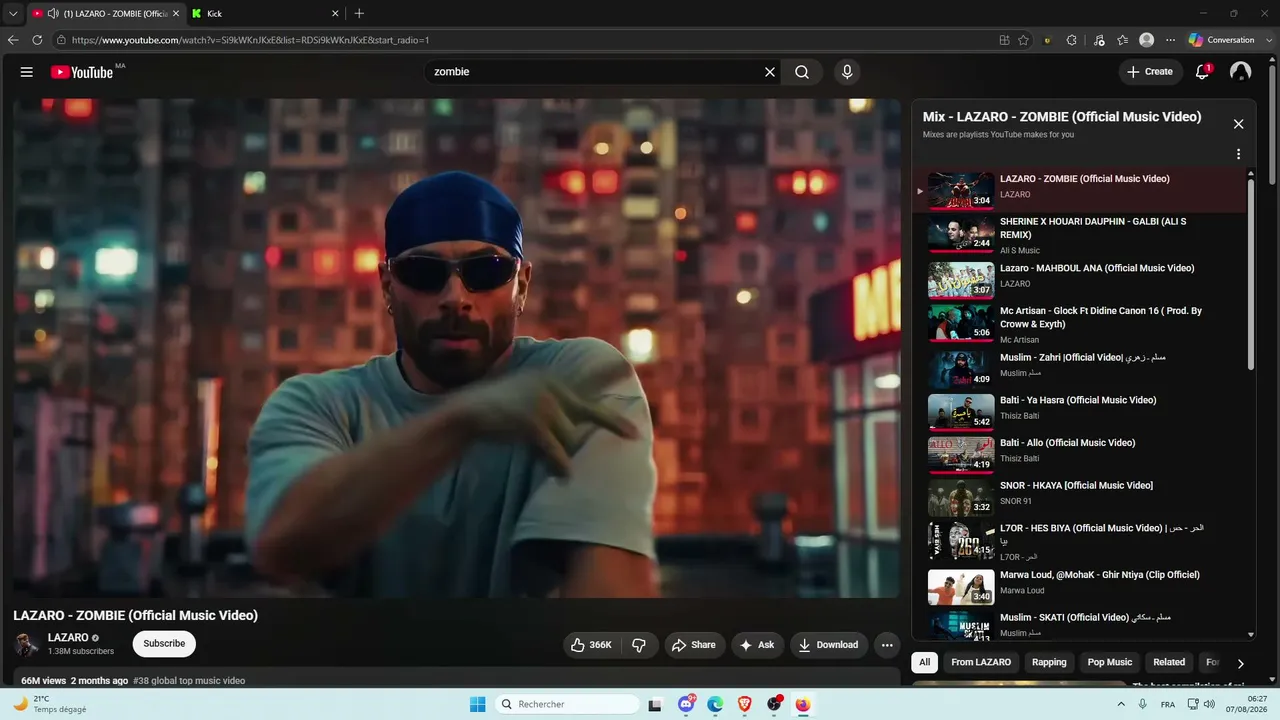
Task: Ask about this video
Action: tap(757, 645)
